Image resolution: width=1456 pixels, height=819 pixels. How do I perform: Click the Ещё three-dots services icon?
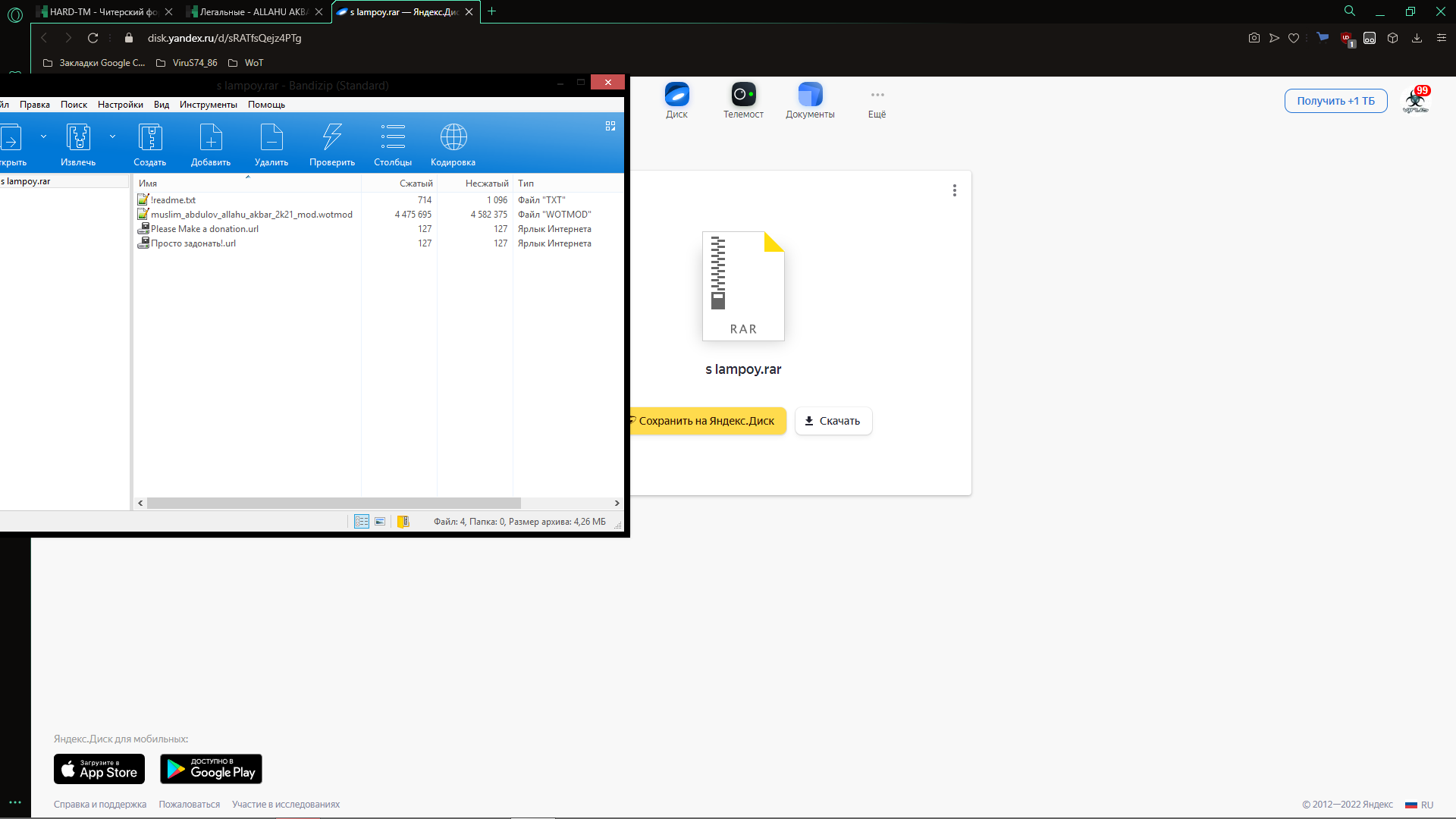click(x=877, y=95)
